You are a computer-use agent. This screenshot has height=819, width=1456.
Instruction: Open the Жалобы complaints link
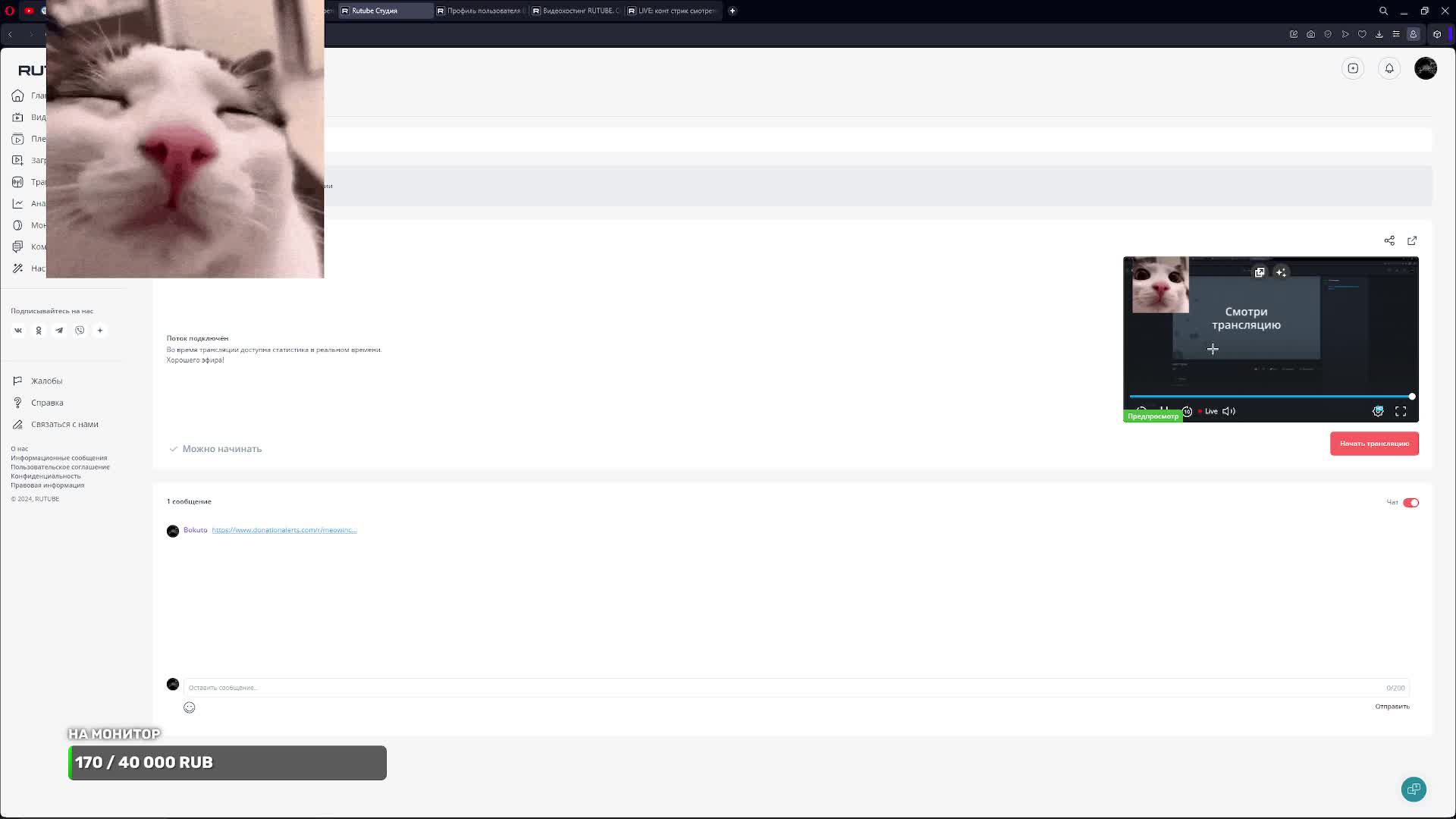[x=46, y=381]
